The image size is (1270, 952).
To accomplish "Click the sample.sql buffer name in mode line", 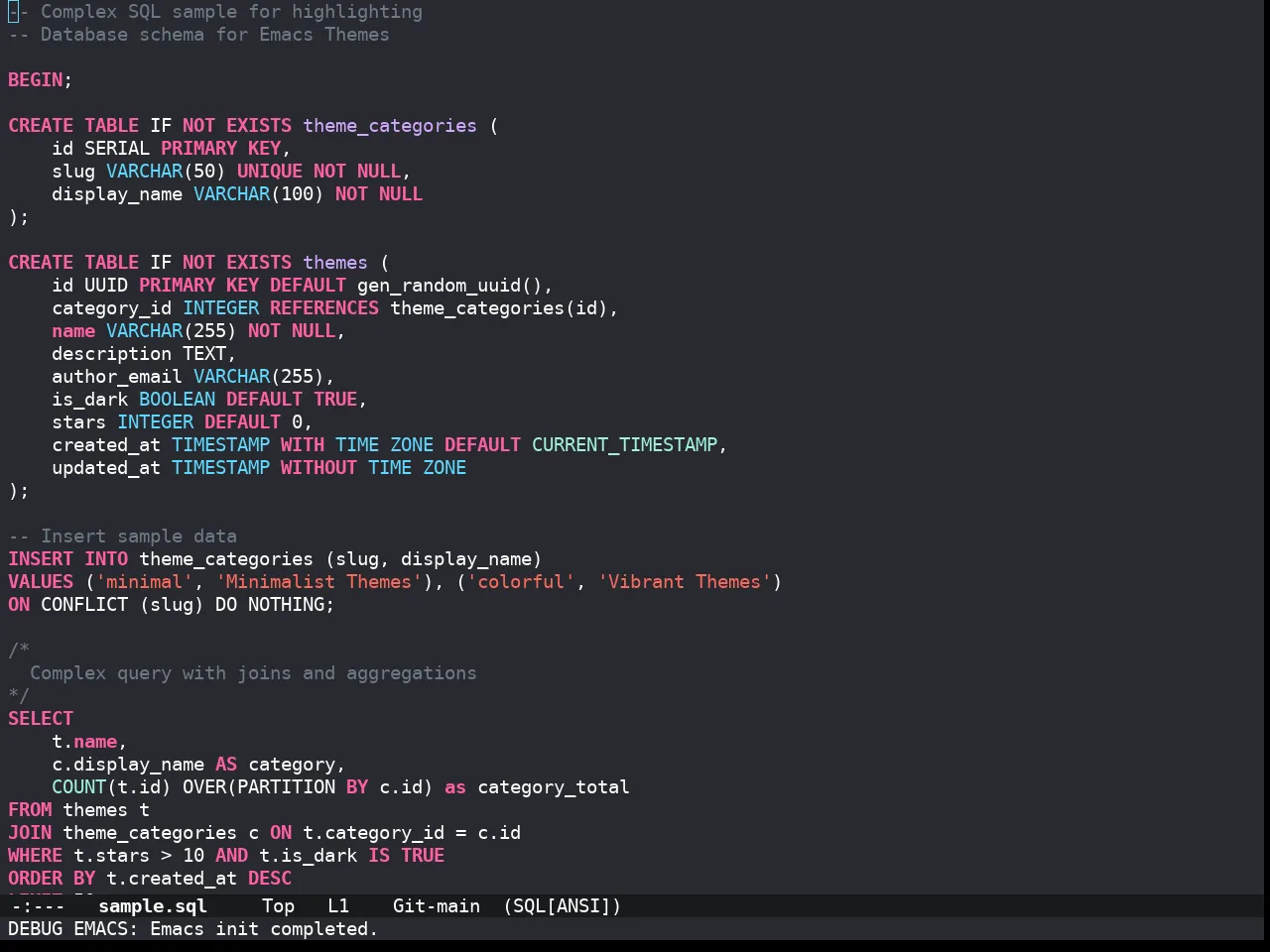I will coord(153,905).
